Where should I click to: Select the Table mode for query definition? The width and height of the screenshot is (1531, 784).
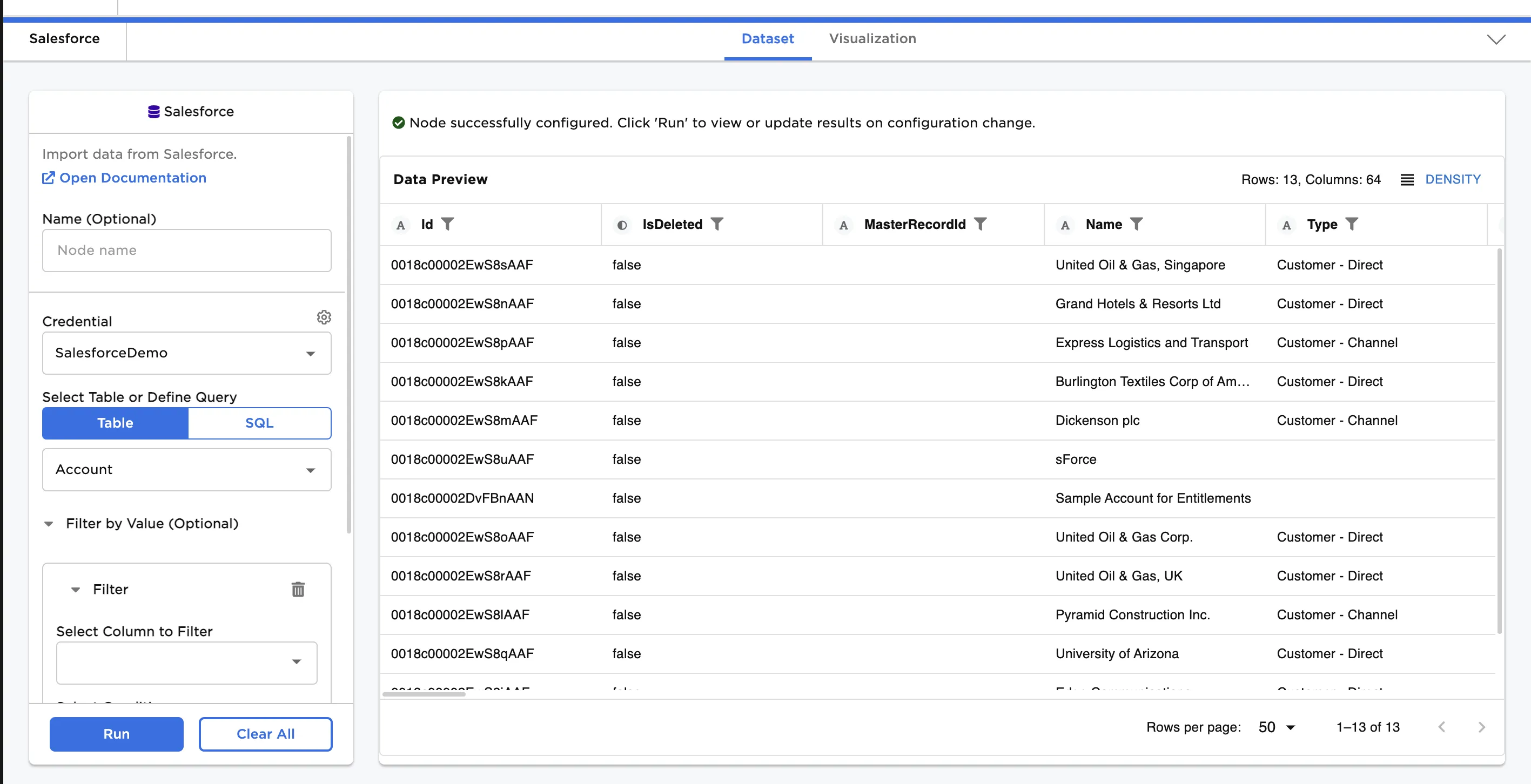coord(115,423)
